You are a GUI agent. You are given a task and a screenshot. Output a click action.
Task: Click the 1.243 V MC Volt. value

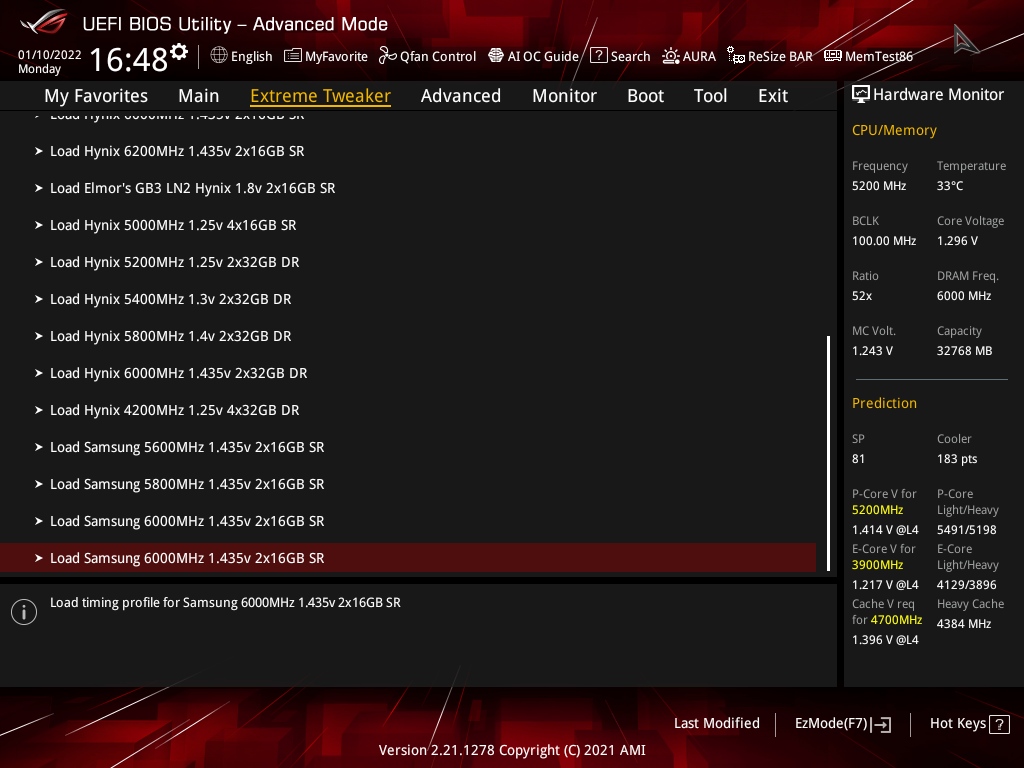pos(872,351)
